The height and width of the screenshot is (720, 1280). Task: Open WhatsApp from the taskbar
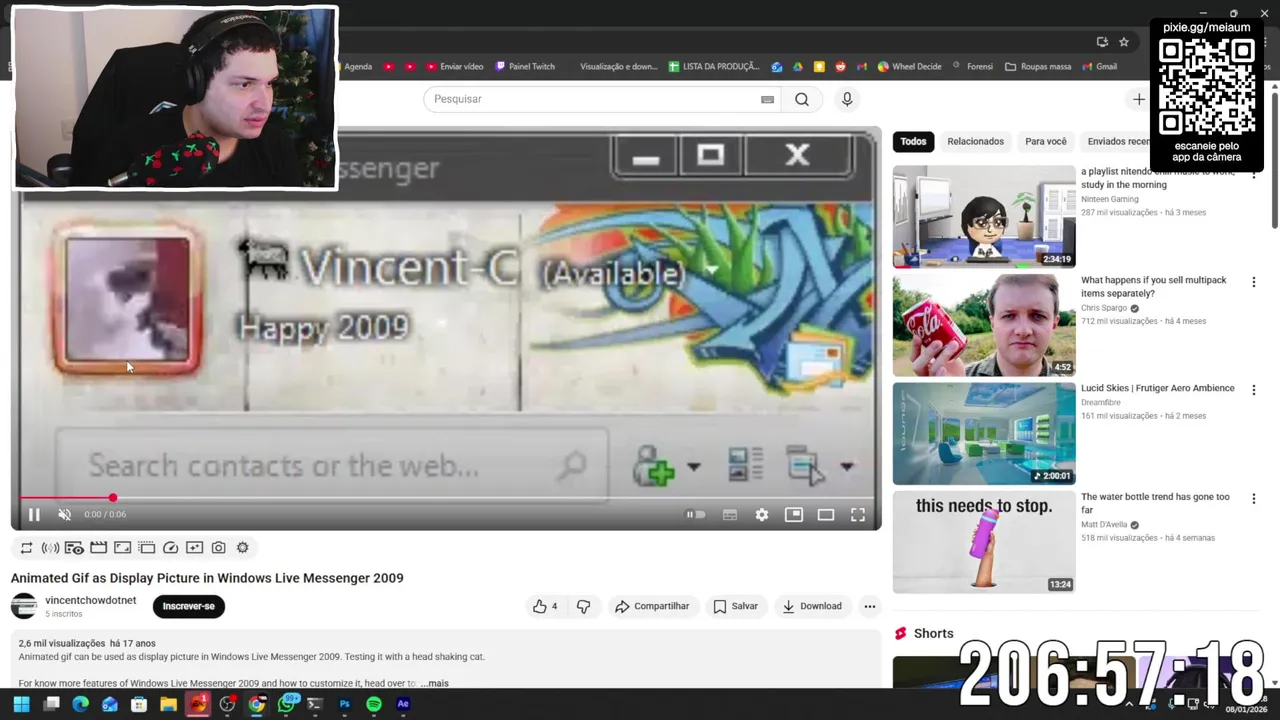pyautogui.click(x=286, y=704)
